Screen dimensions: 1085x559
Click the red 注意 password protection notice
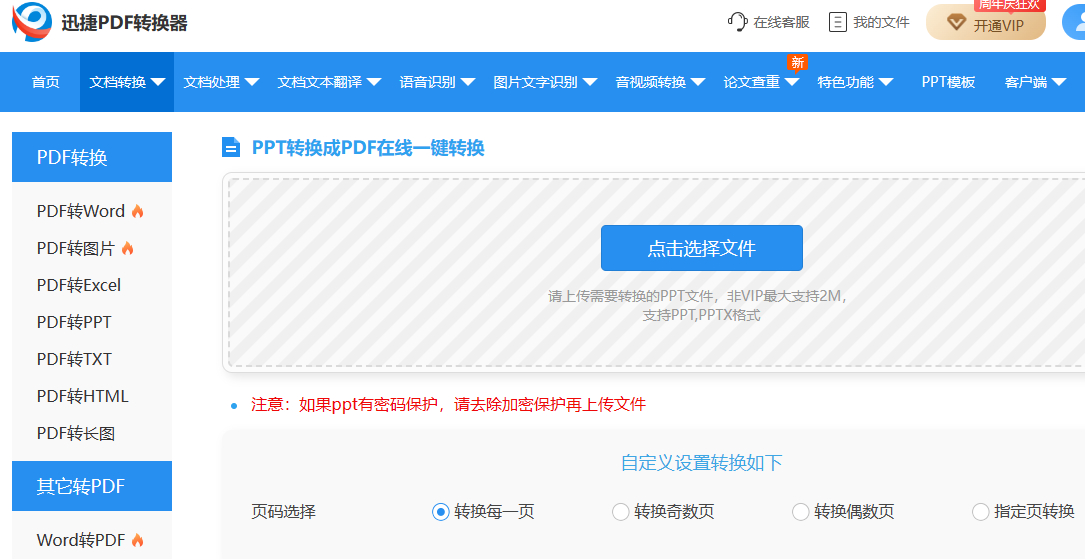click(448, 404)
